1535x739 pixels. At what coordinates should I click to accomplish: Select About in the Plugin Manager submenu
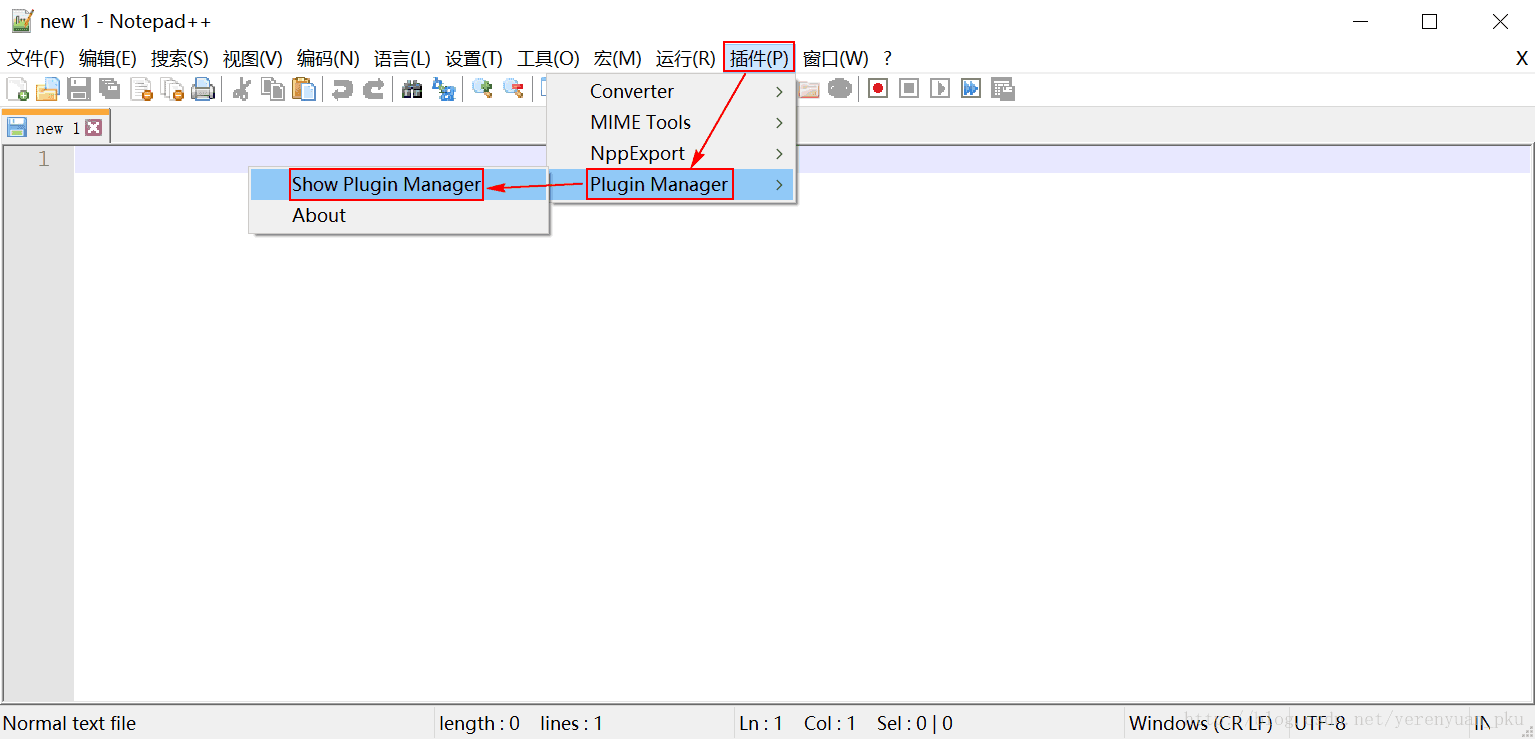[x=398, y=215]
